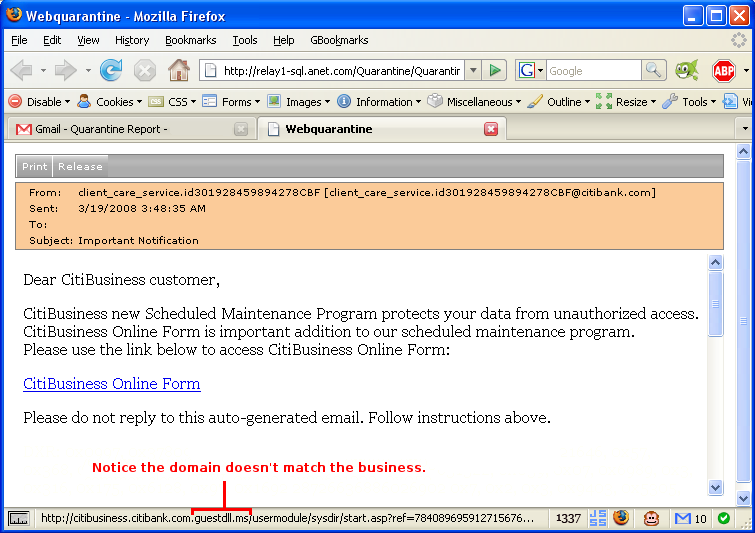Click the Google search input field
This screenshot has height=533, width=755.
[594, 71]
